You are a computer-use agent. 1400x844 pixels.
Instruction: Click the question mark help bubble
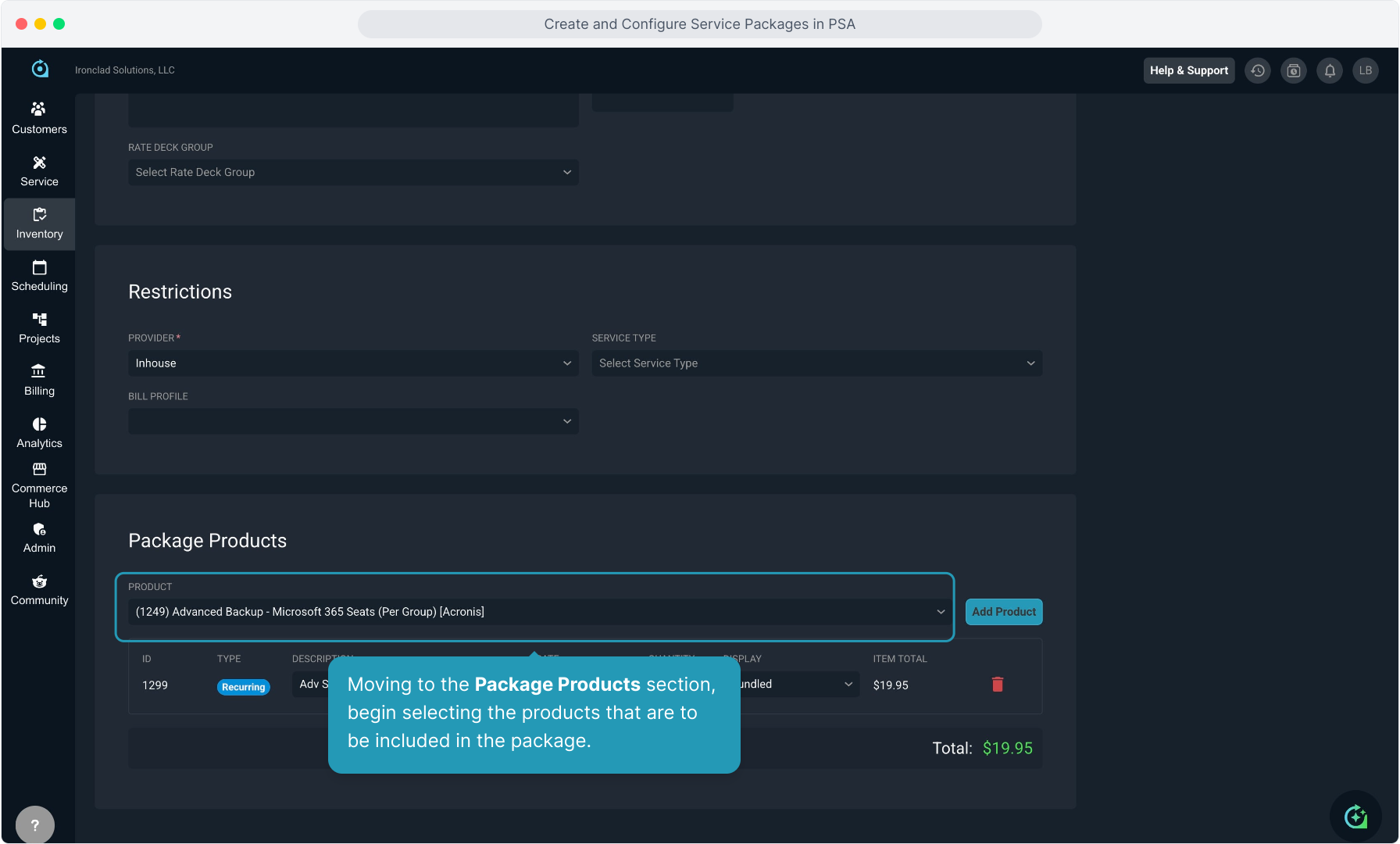point(35,824)
